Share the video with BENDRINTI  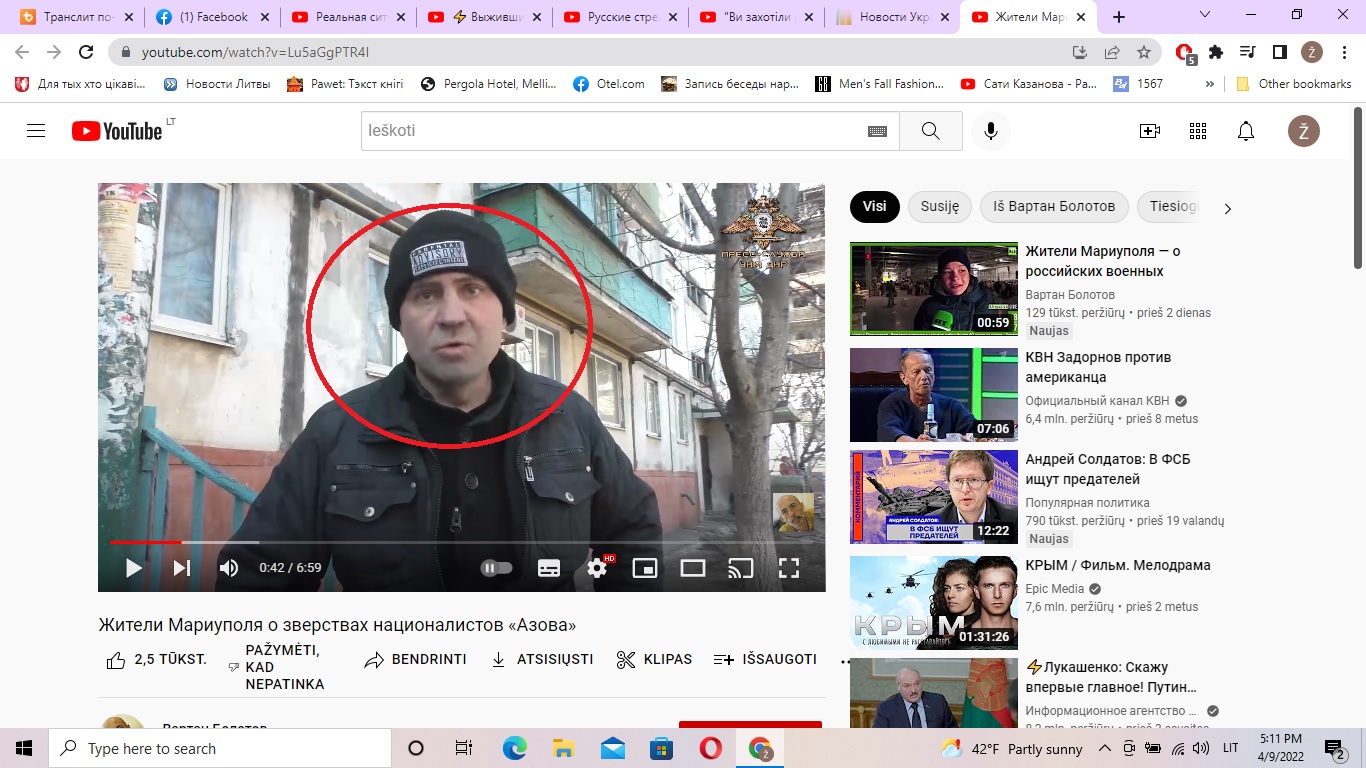pyautogui.click(x=415, y=659)
